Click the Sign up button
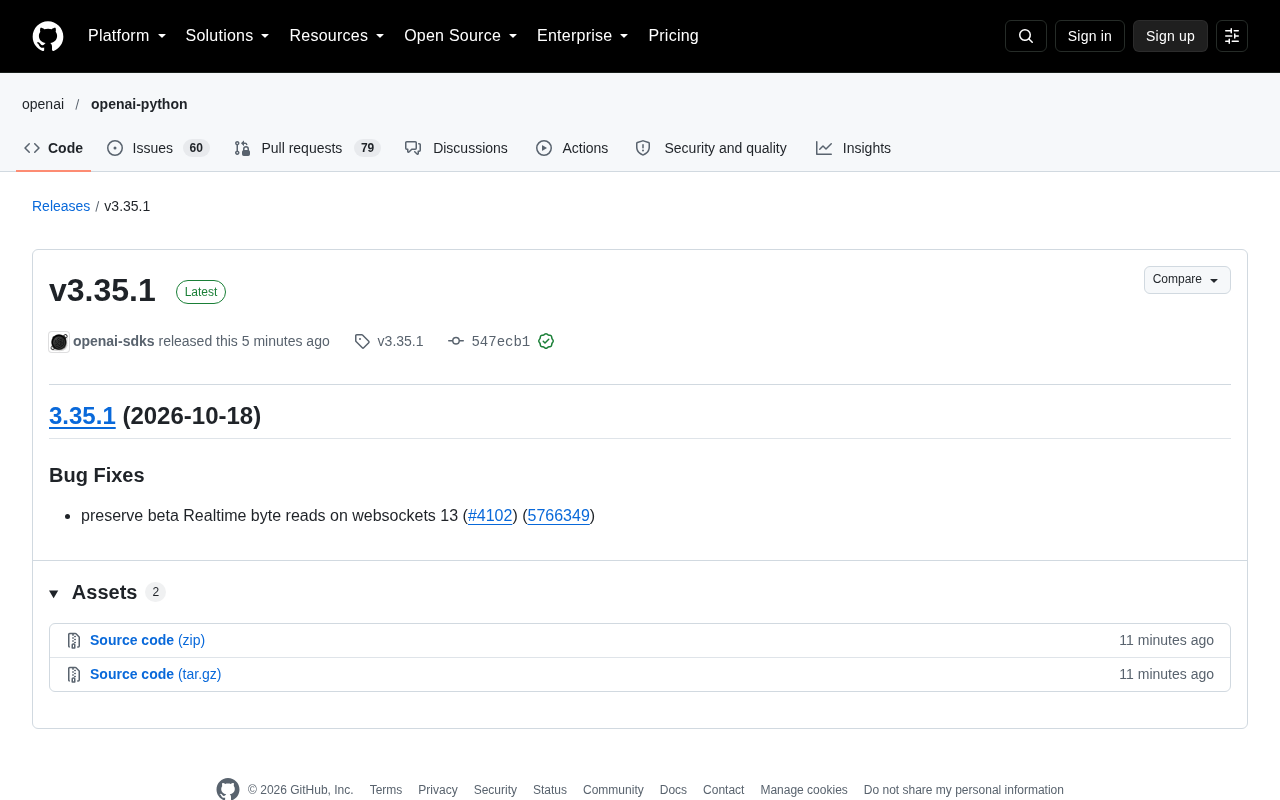 tap(1170, 36)
